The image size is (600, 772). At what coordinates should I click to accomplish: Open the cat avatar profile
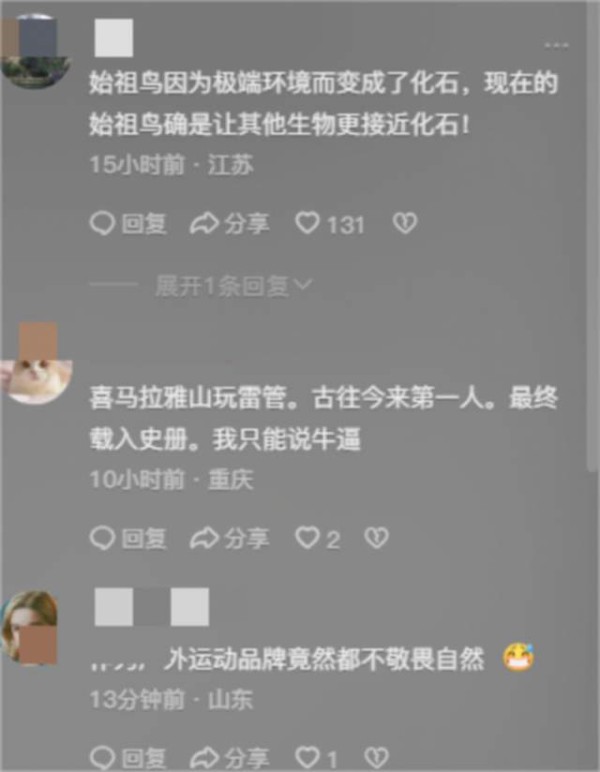click(x=36, y=364)
